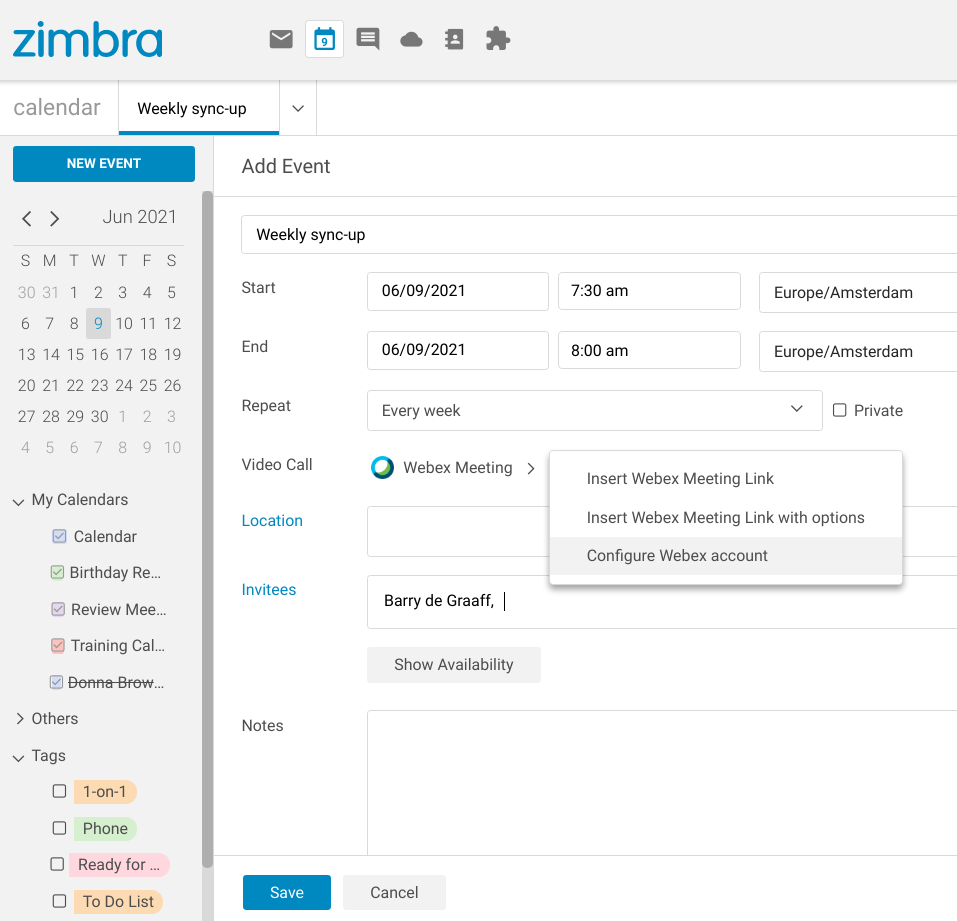Go to previous month in mini calendar
Image resolution: width=957 pixels, height=921 pixels.
pyautogui.click(x=27, y=219)
